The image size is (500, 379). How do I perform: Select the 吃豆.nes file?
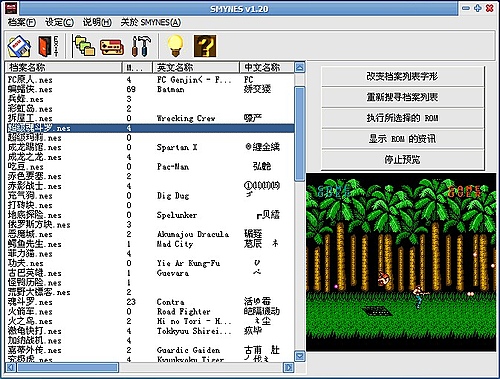[x=26, y=167]
